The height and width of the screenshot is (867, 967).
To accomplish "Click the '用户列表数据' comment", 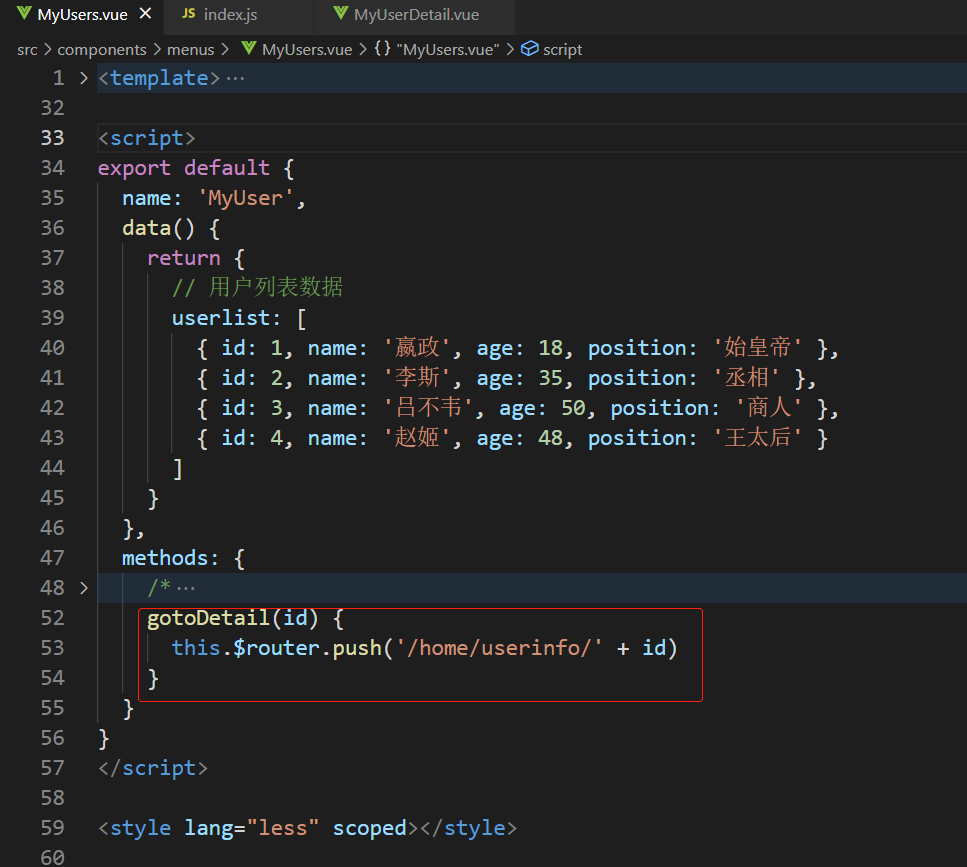I will (276, 287).
